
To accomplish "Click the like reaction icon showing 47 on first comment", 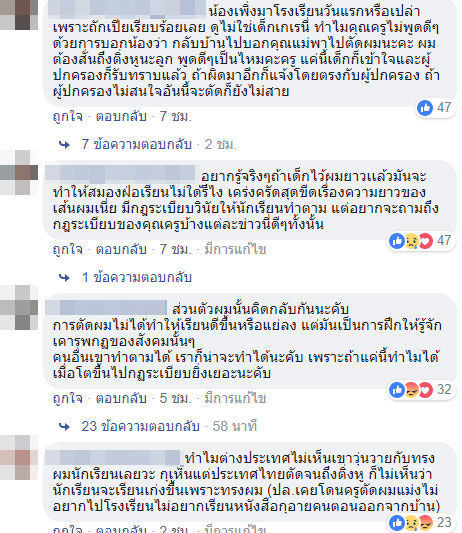I will [425, 108].
